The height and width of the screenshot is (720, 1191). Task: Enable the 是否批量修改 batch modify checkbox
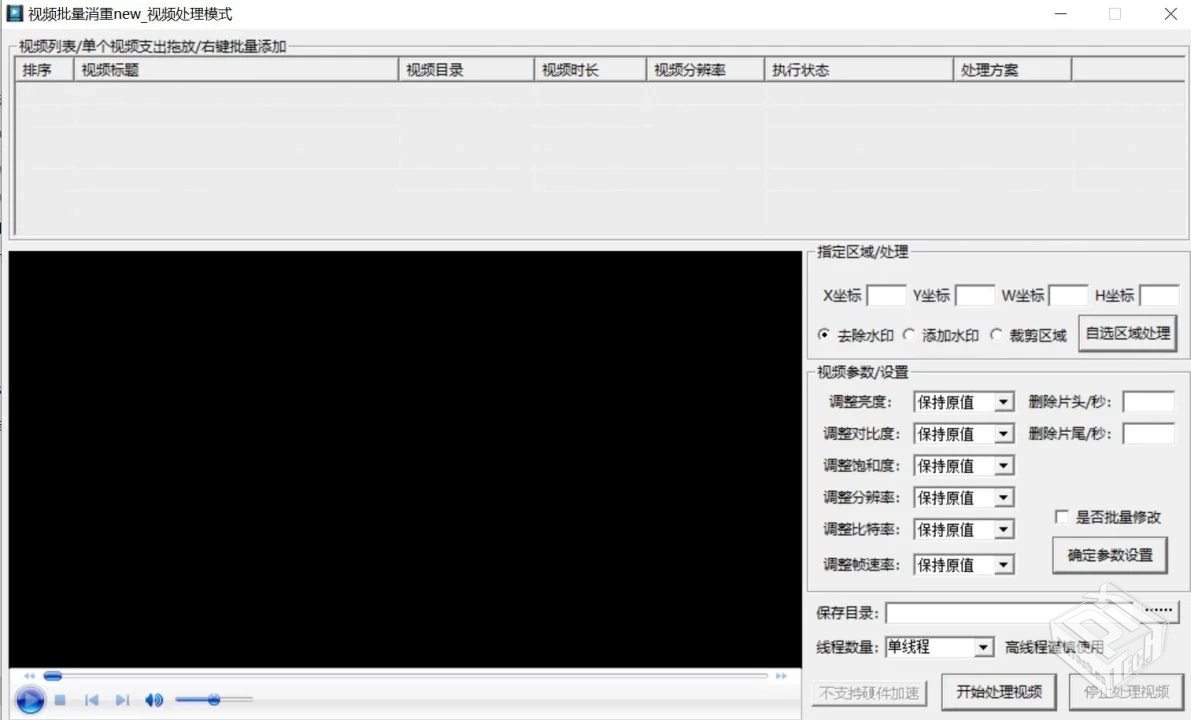1061,517
